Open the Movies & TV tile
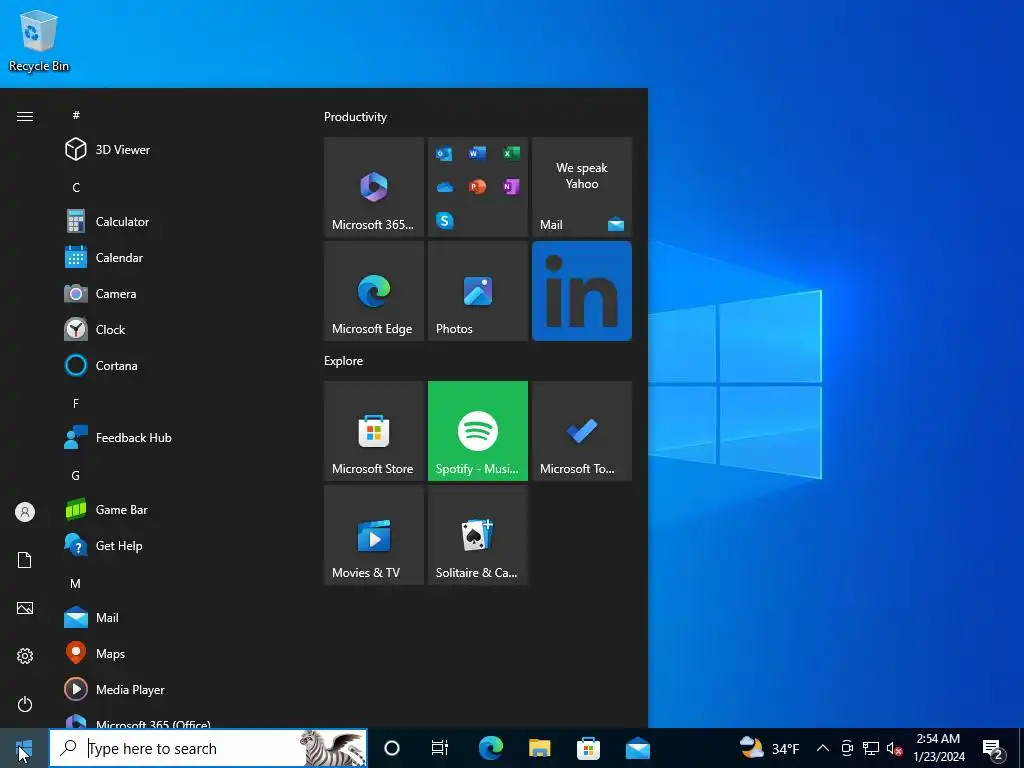Viewport: 1024px width, 768px height. coord(374,535)
